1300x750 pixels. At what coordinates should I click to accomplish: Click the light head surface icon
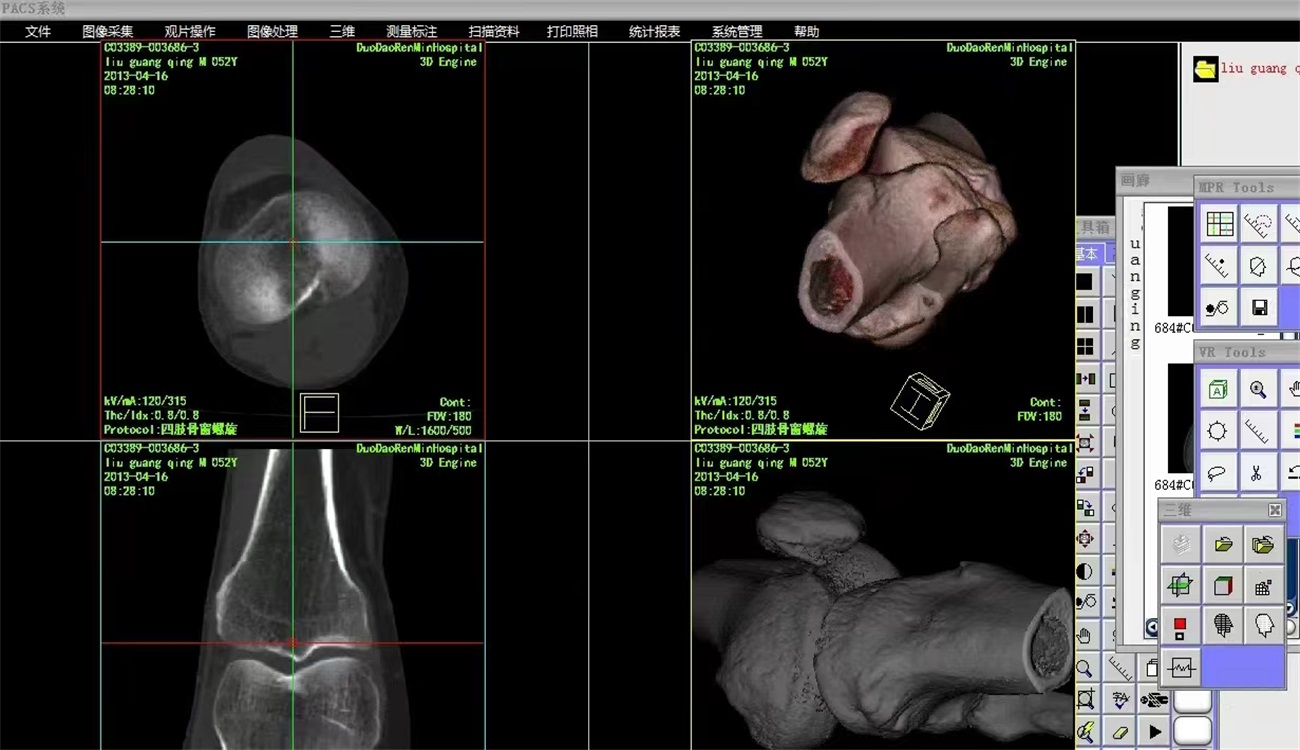tap(1263, 626)
